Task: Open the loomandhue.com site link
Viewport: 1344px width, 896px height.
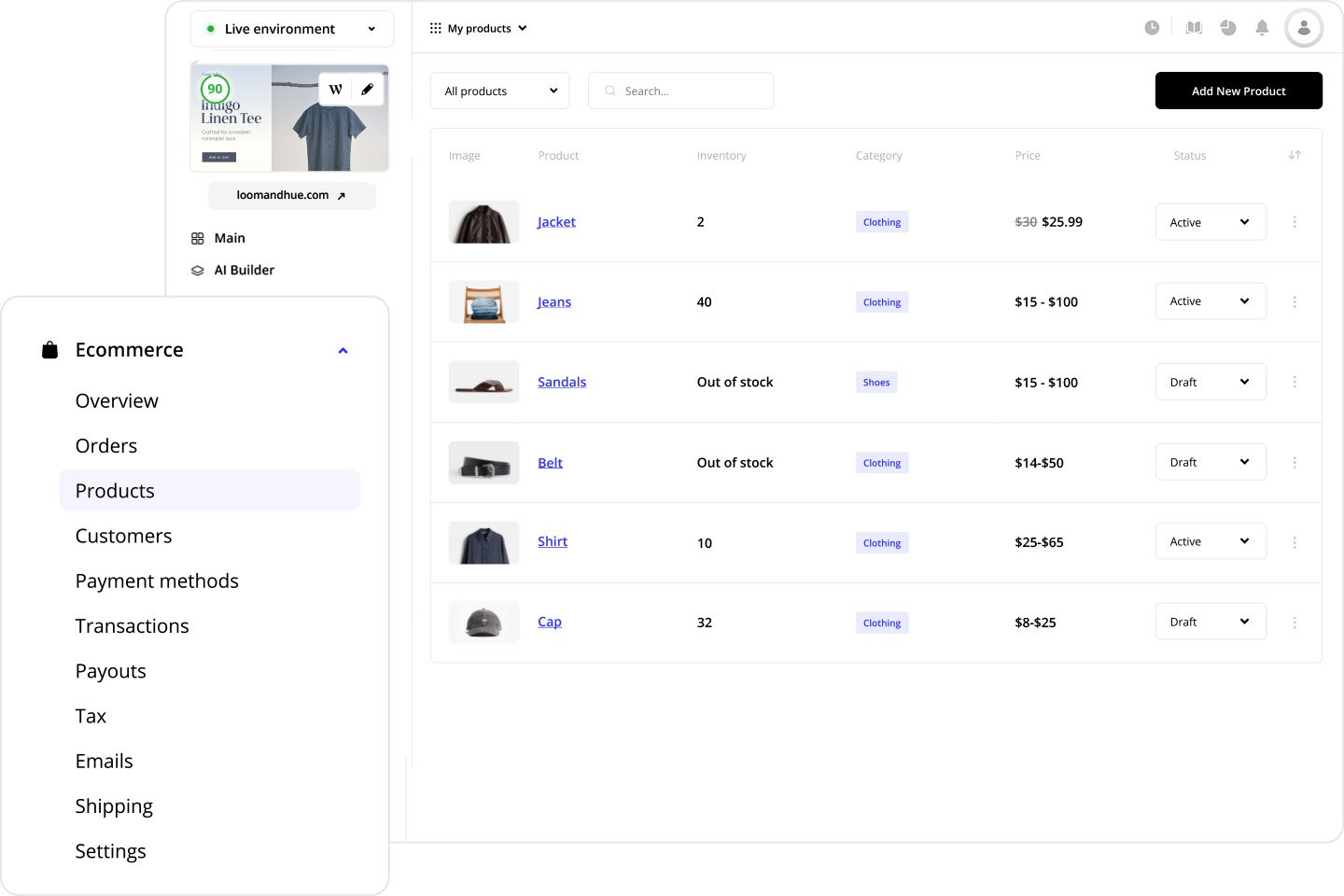Action: point(291,195)
